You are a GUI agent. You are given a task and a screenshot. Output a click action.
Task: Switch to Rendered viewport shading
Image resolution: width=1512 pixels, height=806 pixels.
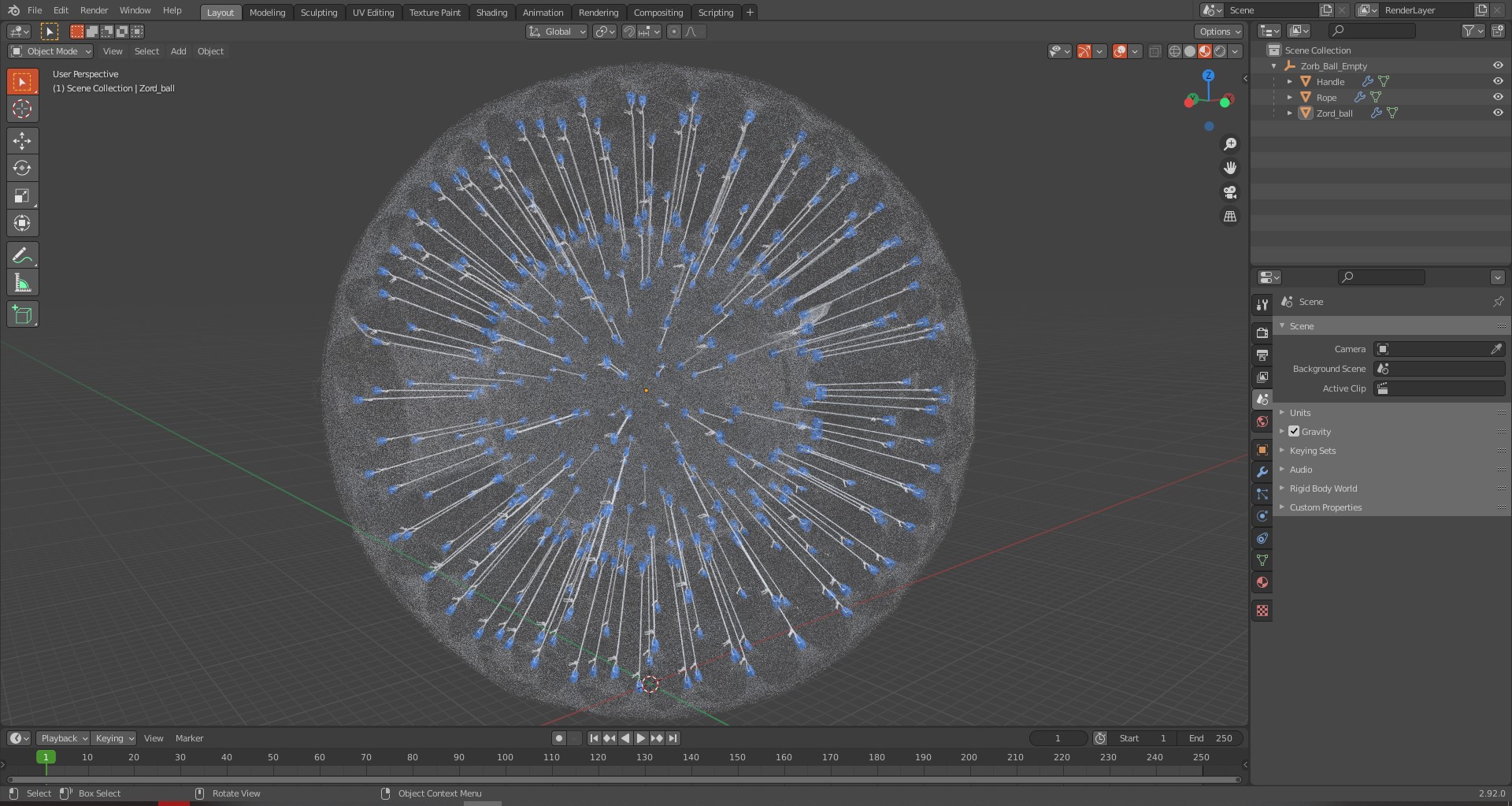[x=1220, y=51]
